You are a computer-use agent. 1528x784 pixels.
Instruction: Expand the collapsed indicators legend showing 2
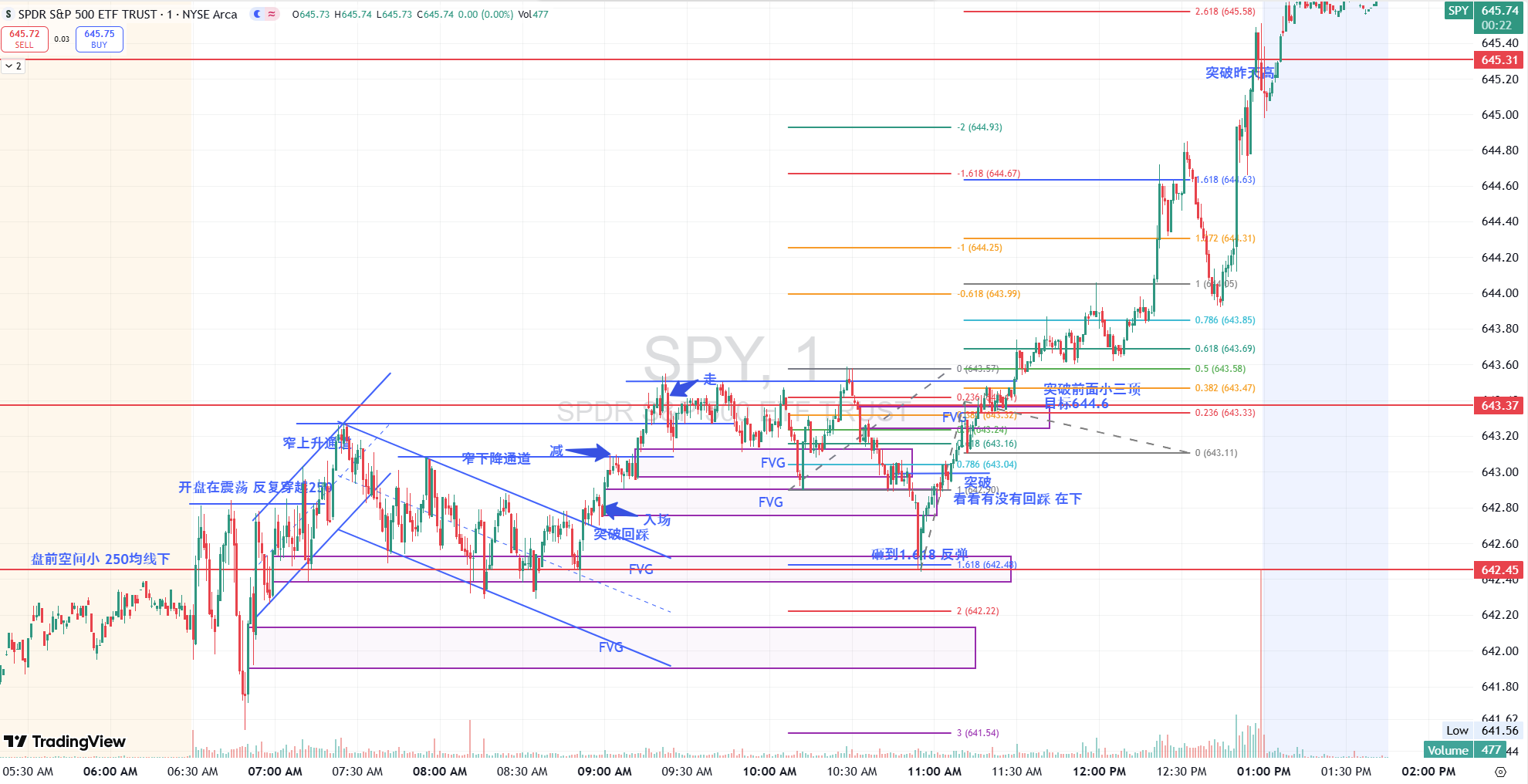coord(14,66)
